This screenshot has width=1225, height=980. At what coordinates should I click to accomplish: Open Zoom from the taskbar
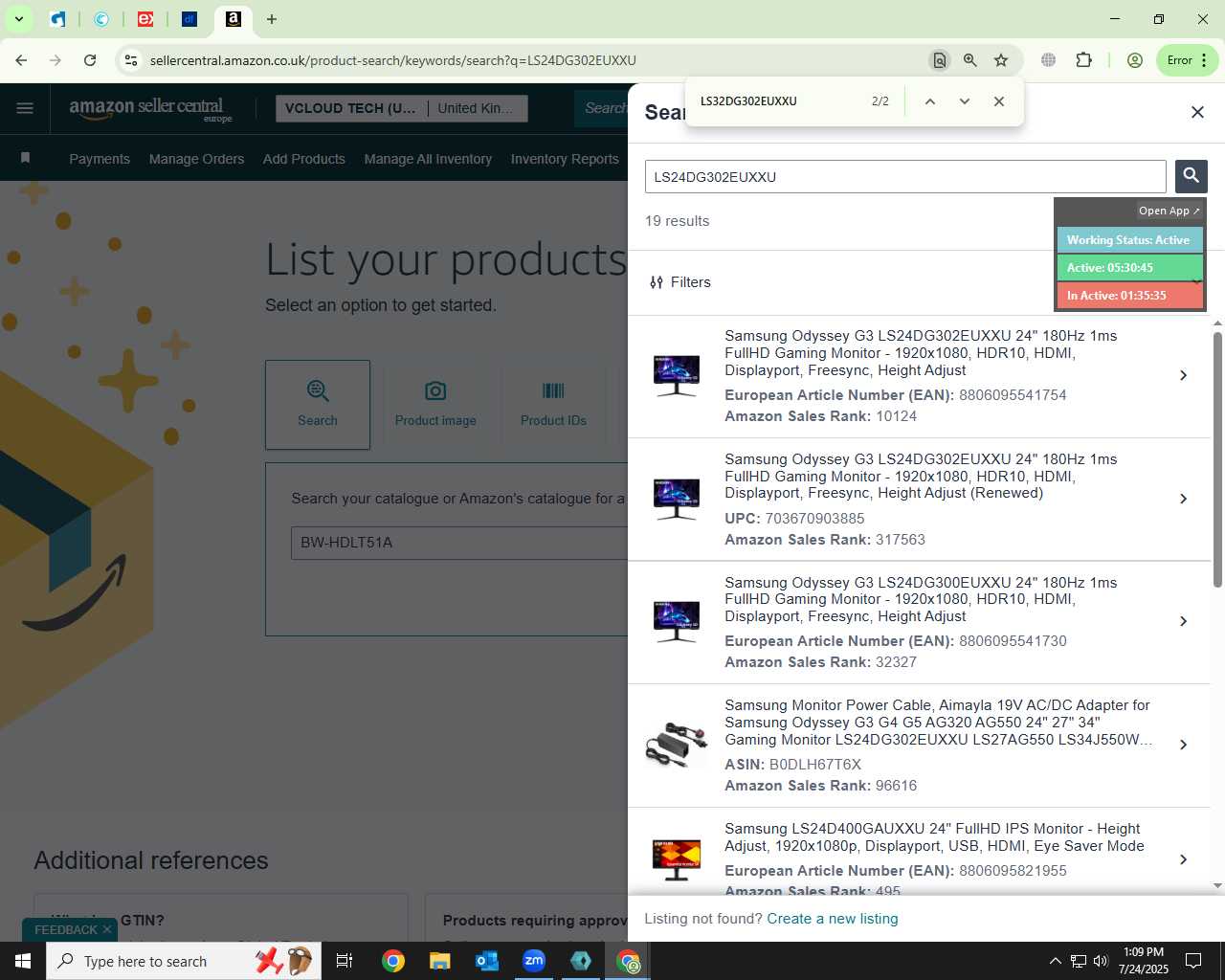coord(534,961)
